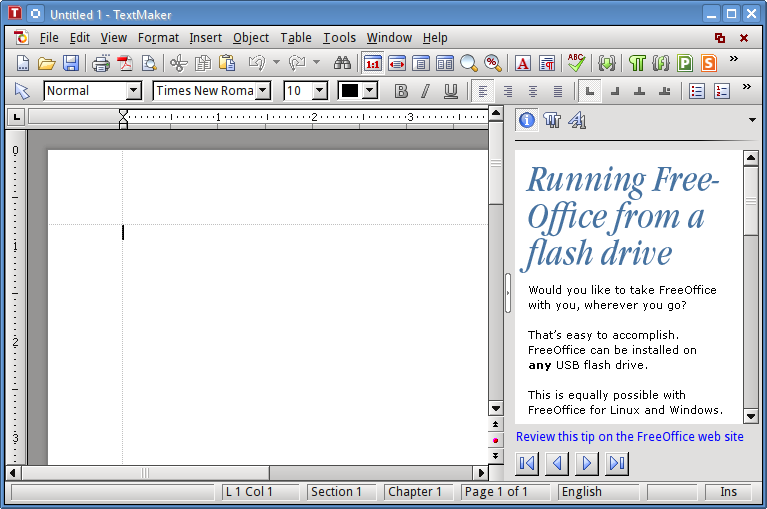Viewport: 767px width, 509px height.
Task: Align paragraph text left
Action: [x=483, y=91]
